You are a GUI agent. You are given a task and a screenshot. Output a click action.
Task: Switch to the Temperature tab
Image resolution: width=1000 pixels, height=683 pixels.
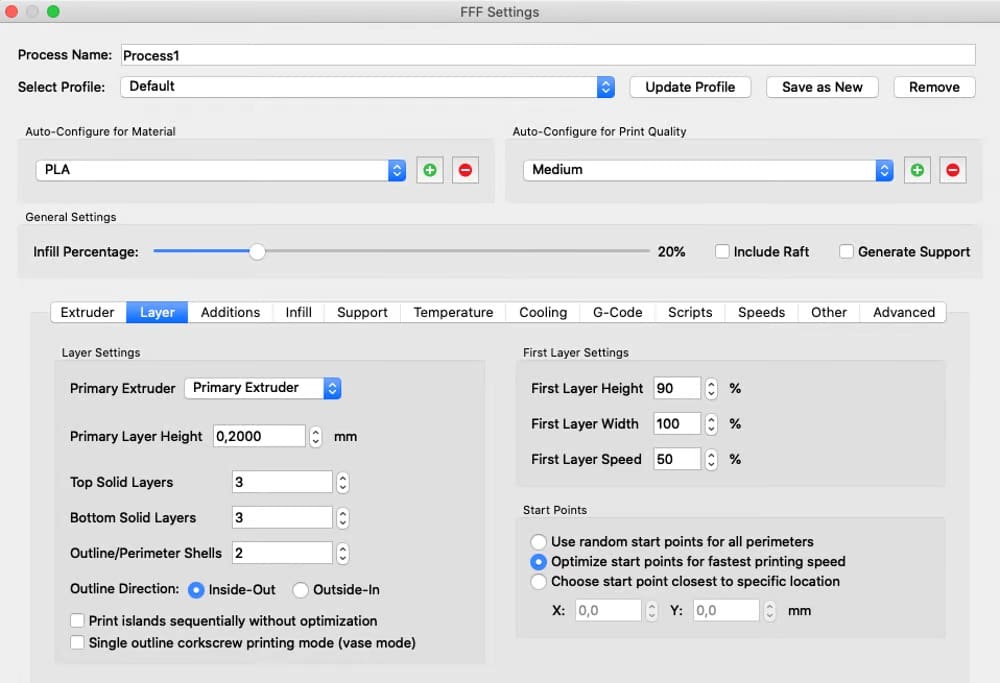(x=453, y=312)
